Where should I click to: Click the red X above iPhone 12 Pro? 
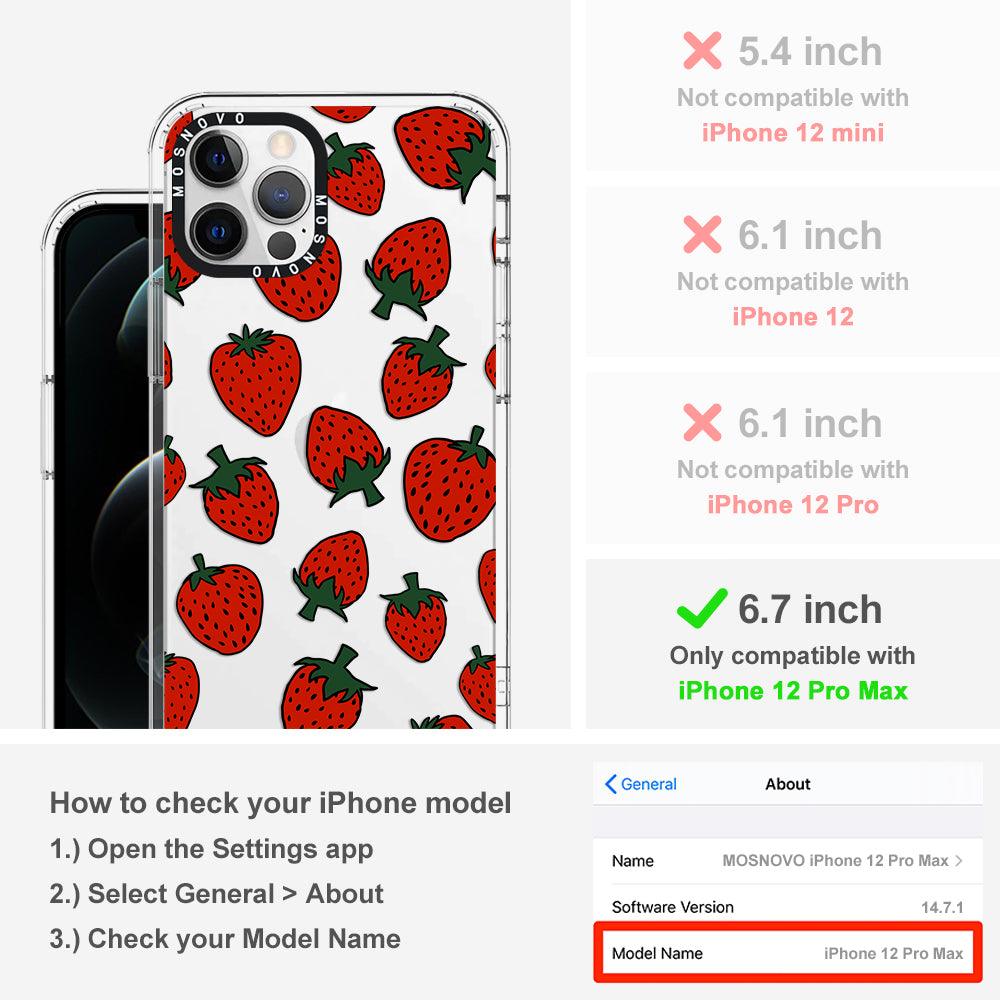pyautogui.click(x=702, y=422)
